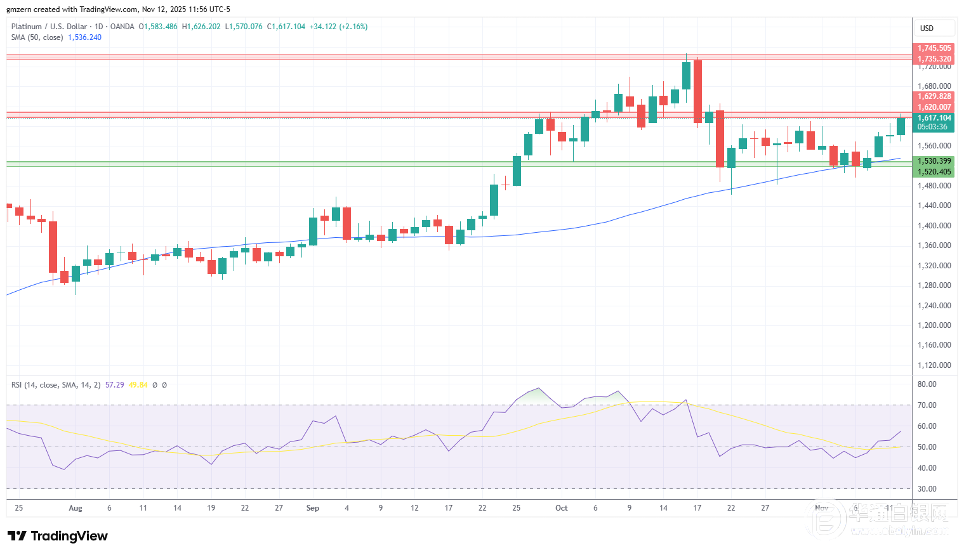The height and width of the screenshot is (556, 964).
Task: Select the SMA (50, close) indicator label
Action: pyautogui.click(x=36, y=37)
